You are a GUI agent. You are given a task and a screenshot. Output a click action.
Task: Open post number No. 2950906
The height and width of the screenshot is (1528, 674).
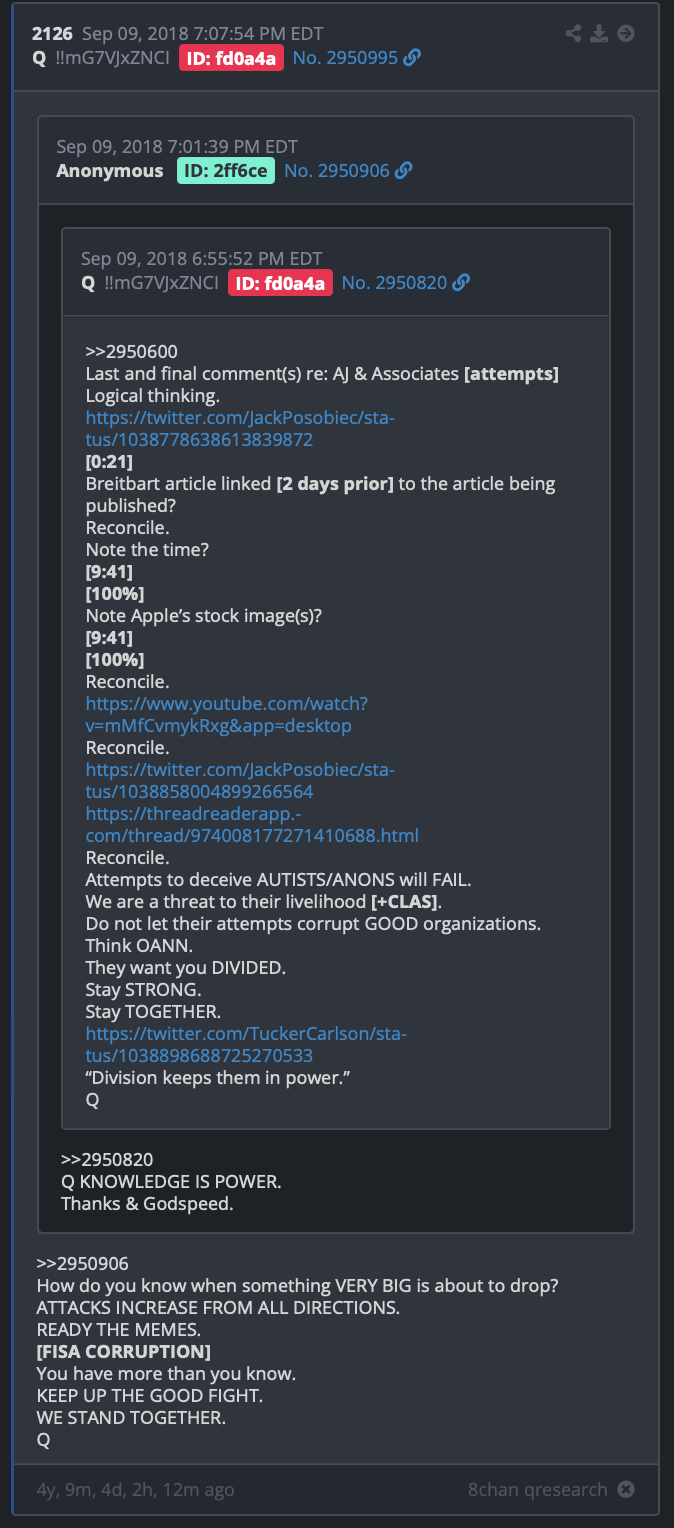[337, 171]
